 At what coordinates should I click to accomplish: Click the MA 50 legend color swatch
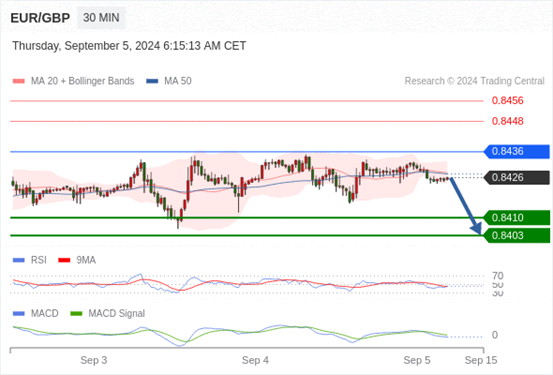152,81
